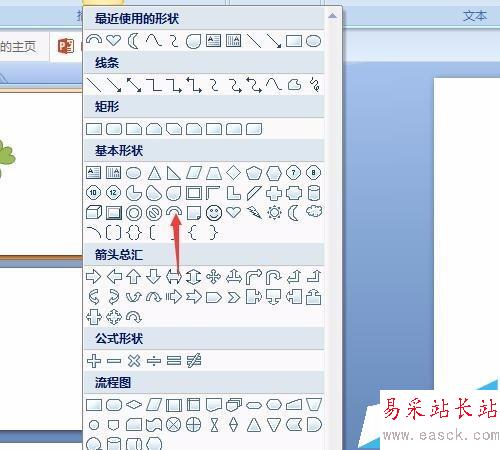The width and height of the screenshot is (500, 450).
Task: Pick the L-shape in Basic Shapes
Action: tap(234, 193)
